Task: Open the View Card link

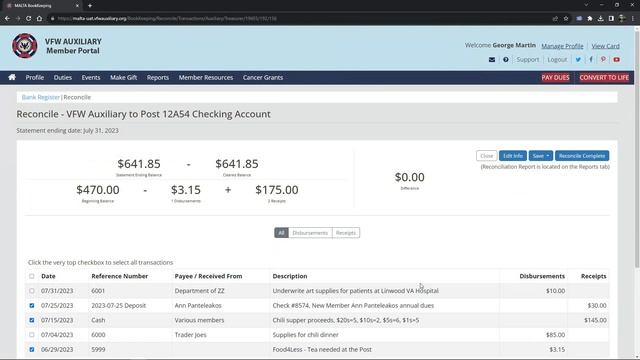Action: click(605, 46)
